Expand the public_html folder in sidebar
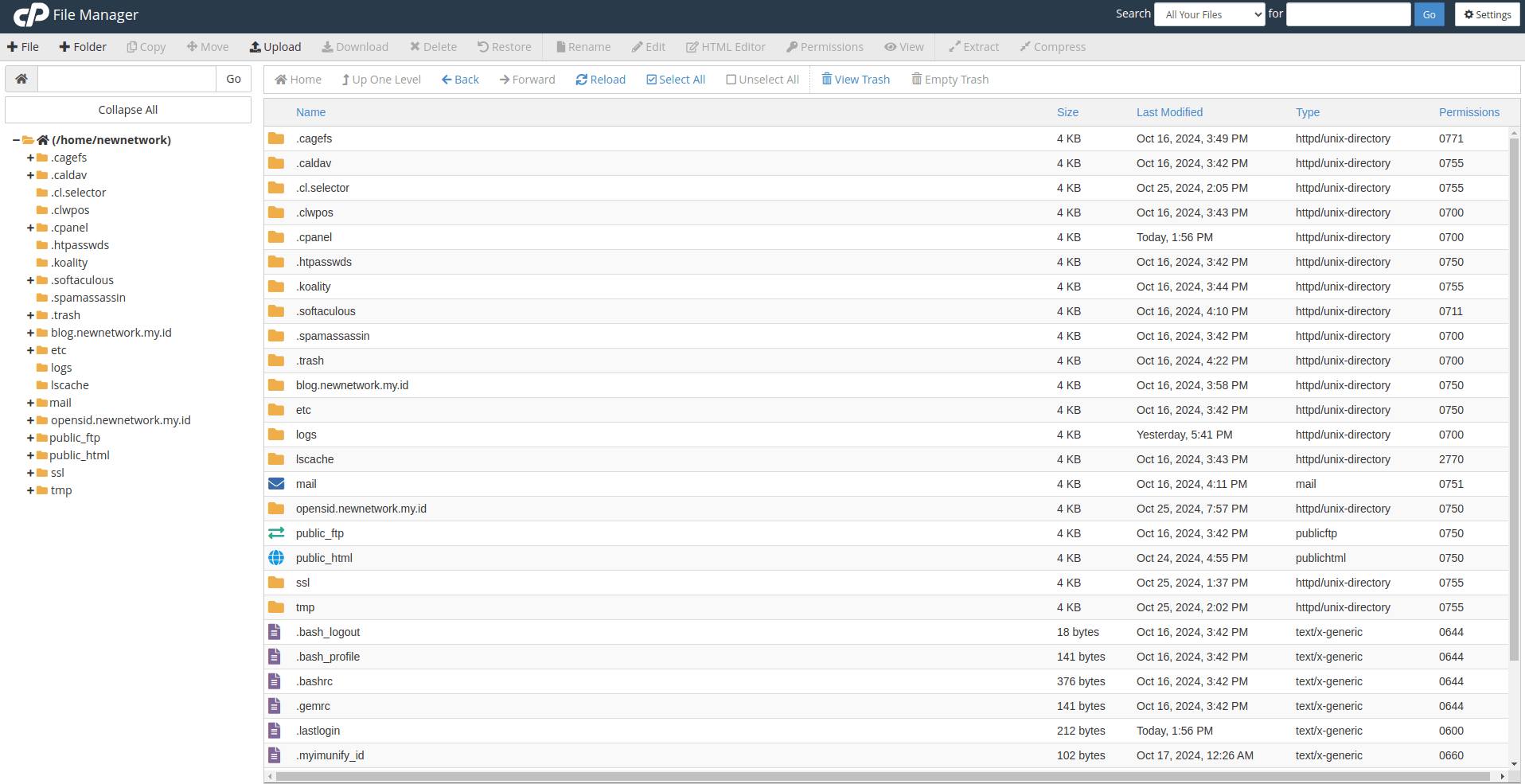 tap(29, 454)
